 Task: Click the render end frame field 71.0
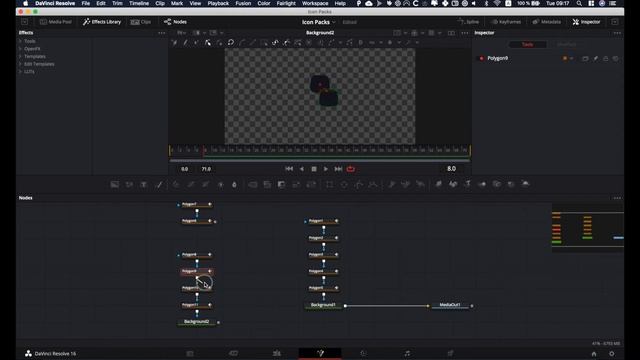pyautogui.click(x=206, y=169)
